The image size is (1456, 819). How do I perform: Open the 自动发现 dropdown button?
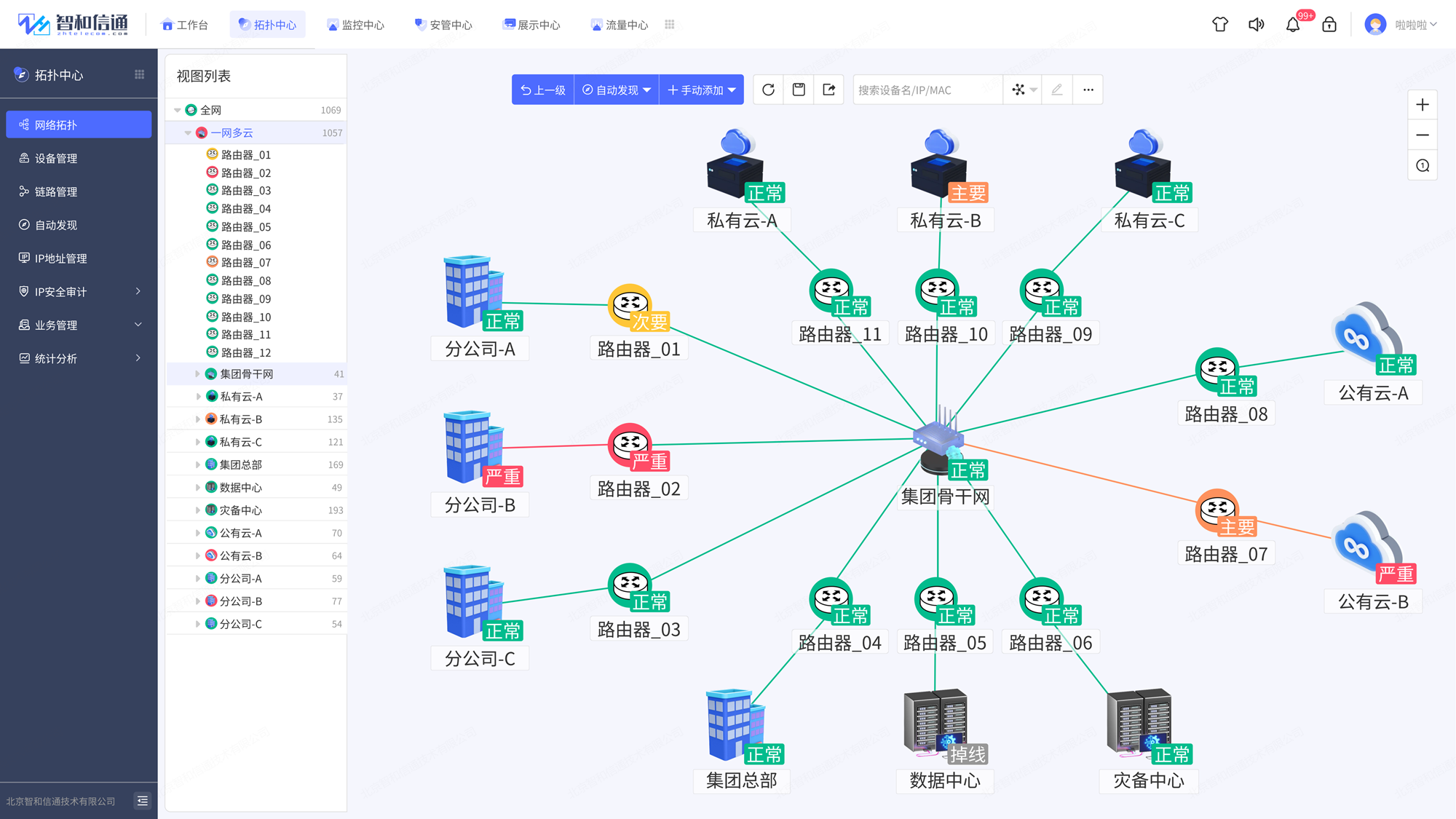(617, 90)
